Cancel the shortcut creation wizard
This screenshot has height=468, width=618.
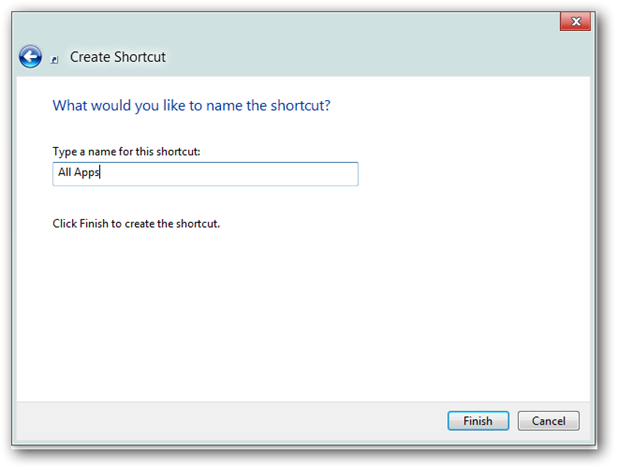548,421
